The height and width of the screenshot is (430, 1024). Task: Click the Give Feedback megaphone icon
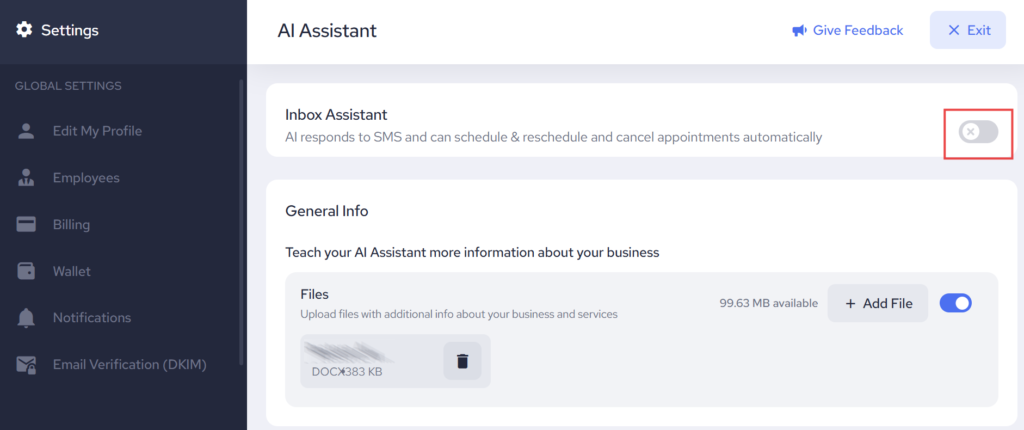coord(799,30)
